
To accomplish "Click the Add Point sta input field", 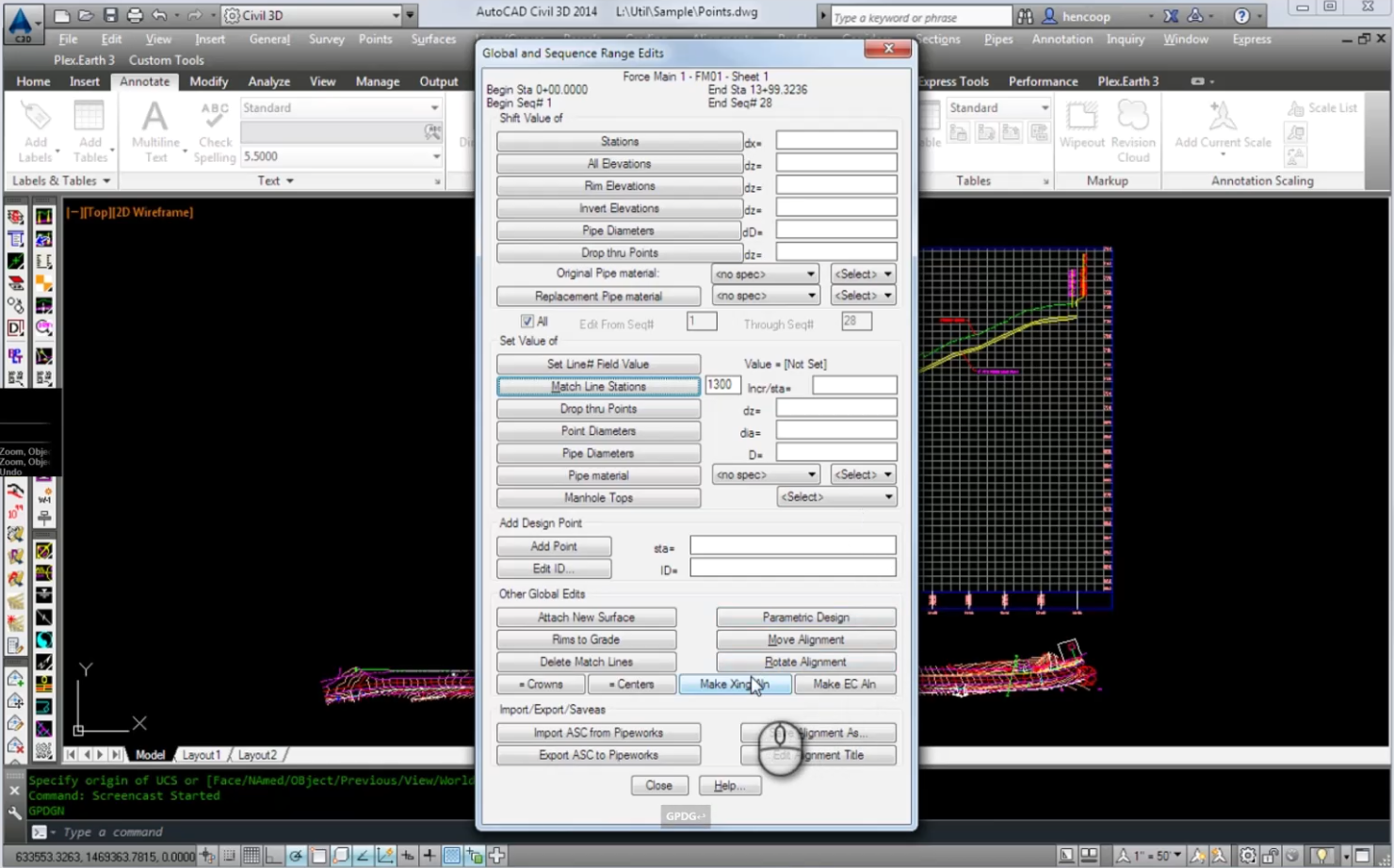I will (x=792, y=546).
